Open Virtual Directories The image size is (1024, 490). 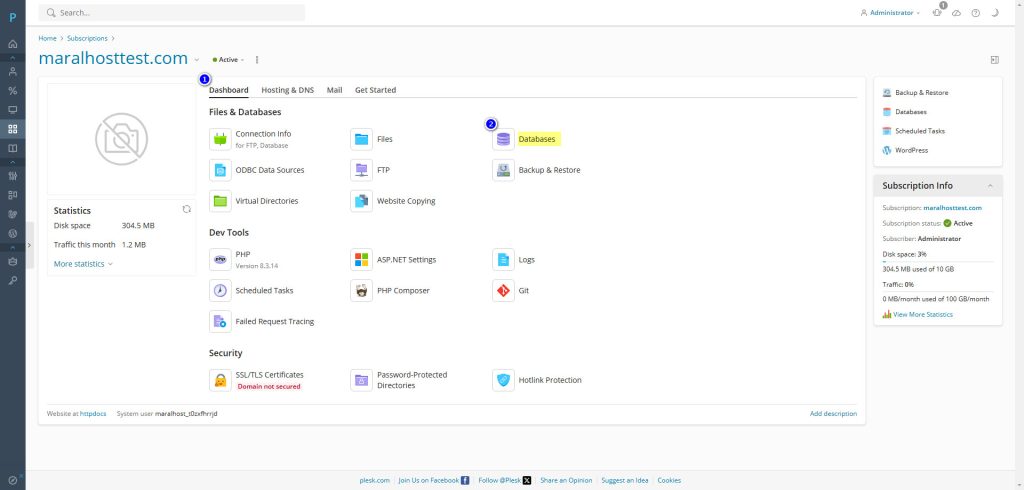click(266, 201)
